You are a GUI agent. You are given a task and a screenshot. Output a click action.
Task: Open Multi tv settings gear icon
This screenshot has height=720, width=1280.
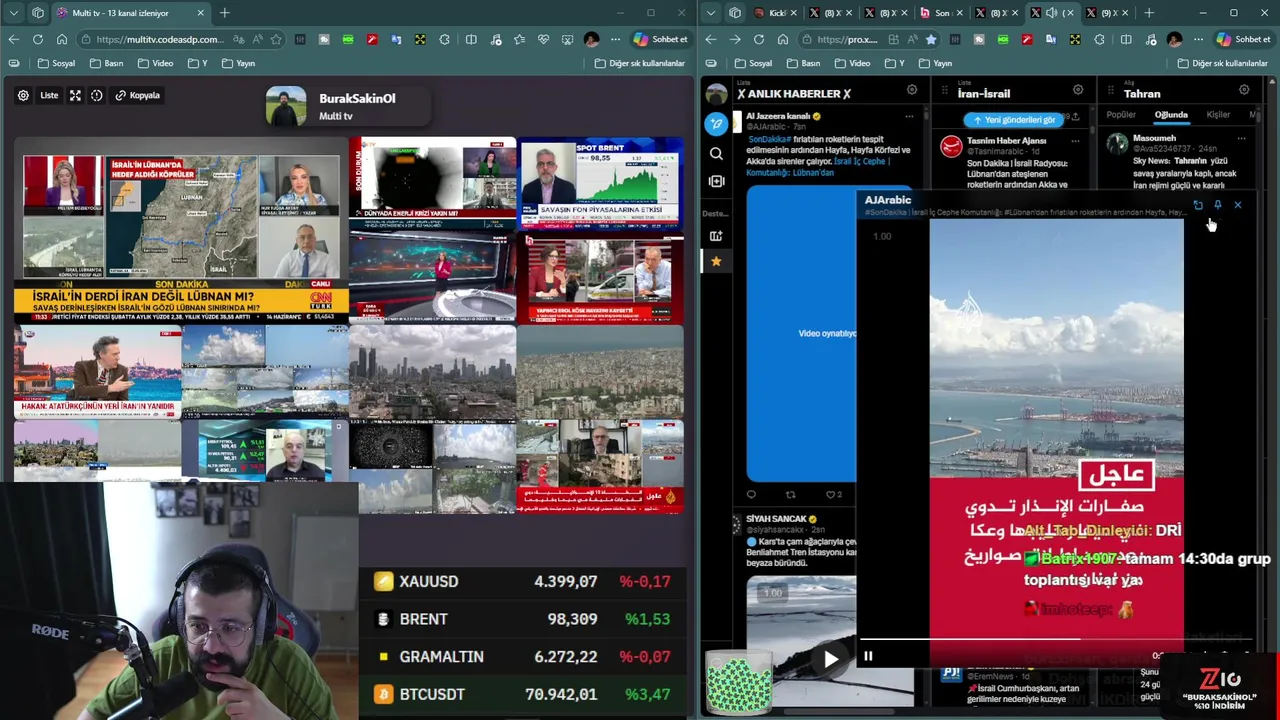[23, 96]
